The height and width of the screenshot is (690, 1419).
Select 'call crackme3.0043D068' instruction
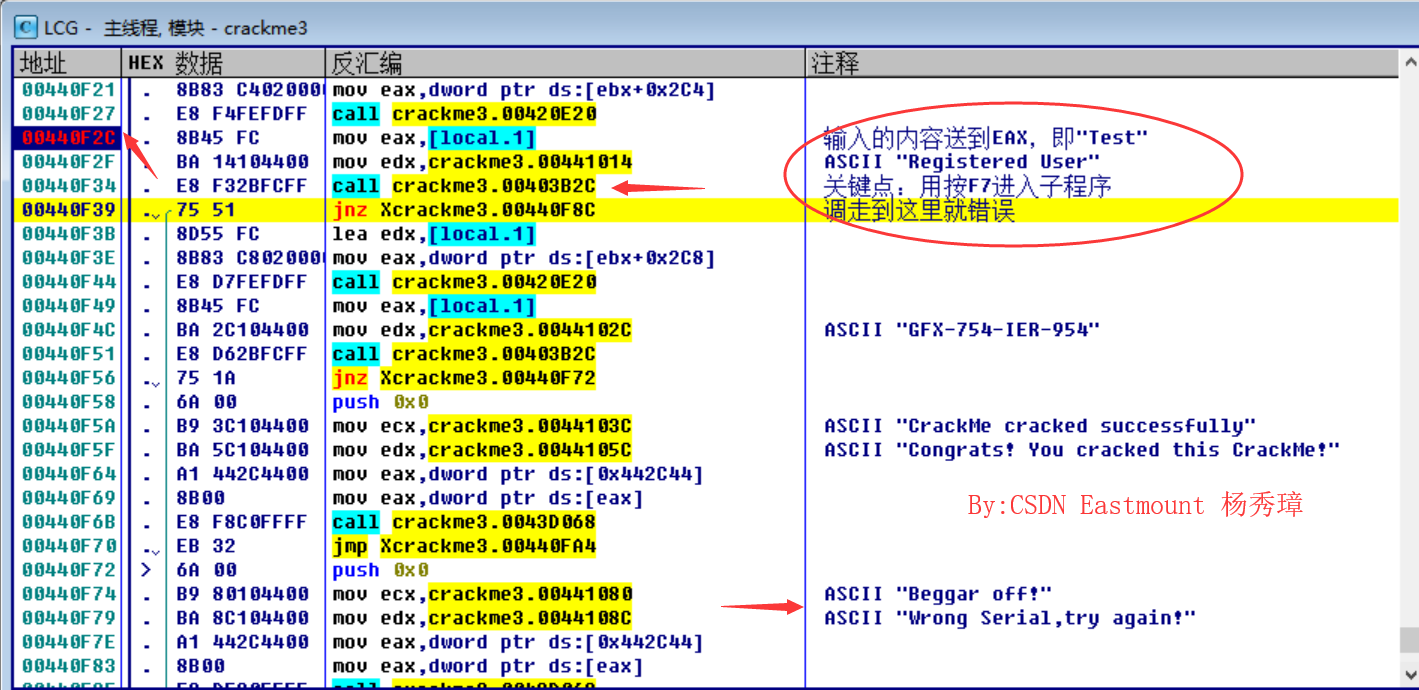pos(464,522)
